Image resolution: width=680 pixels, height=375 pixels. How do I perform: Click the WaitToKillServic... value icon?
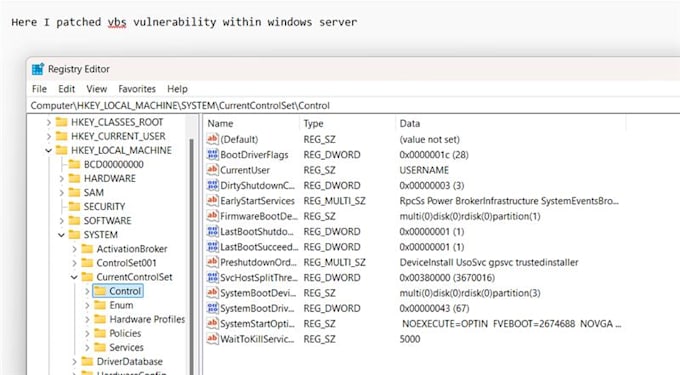tap(212, 339)
